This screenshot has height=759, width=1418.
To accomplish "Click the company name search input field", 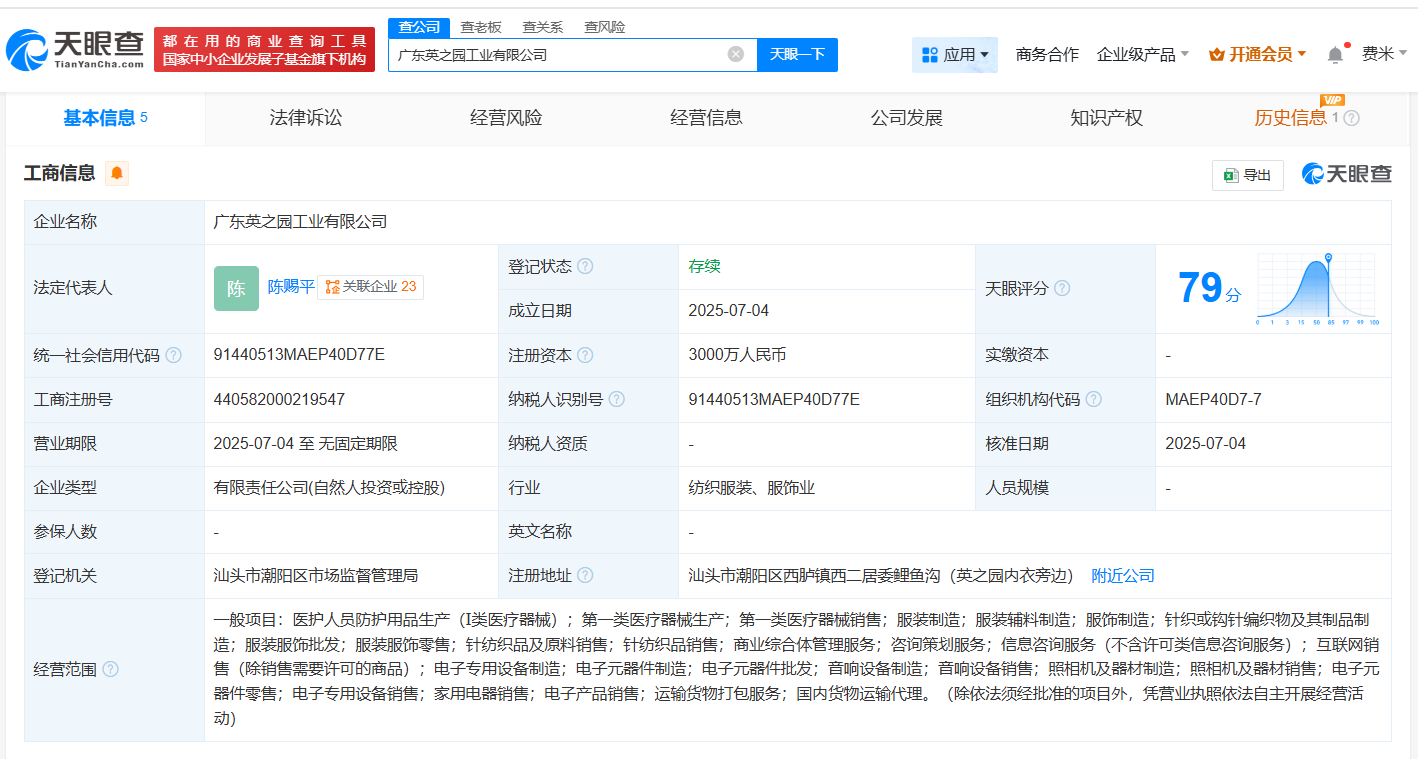I will (x=555, y=55).
